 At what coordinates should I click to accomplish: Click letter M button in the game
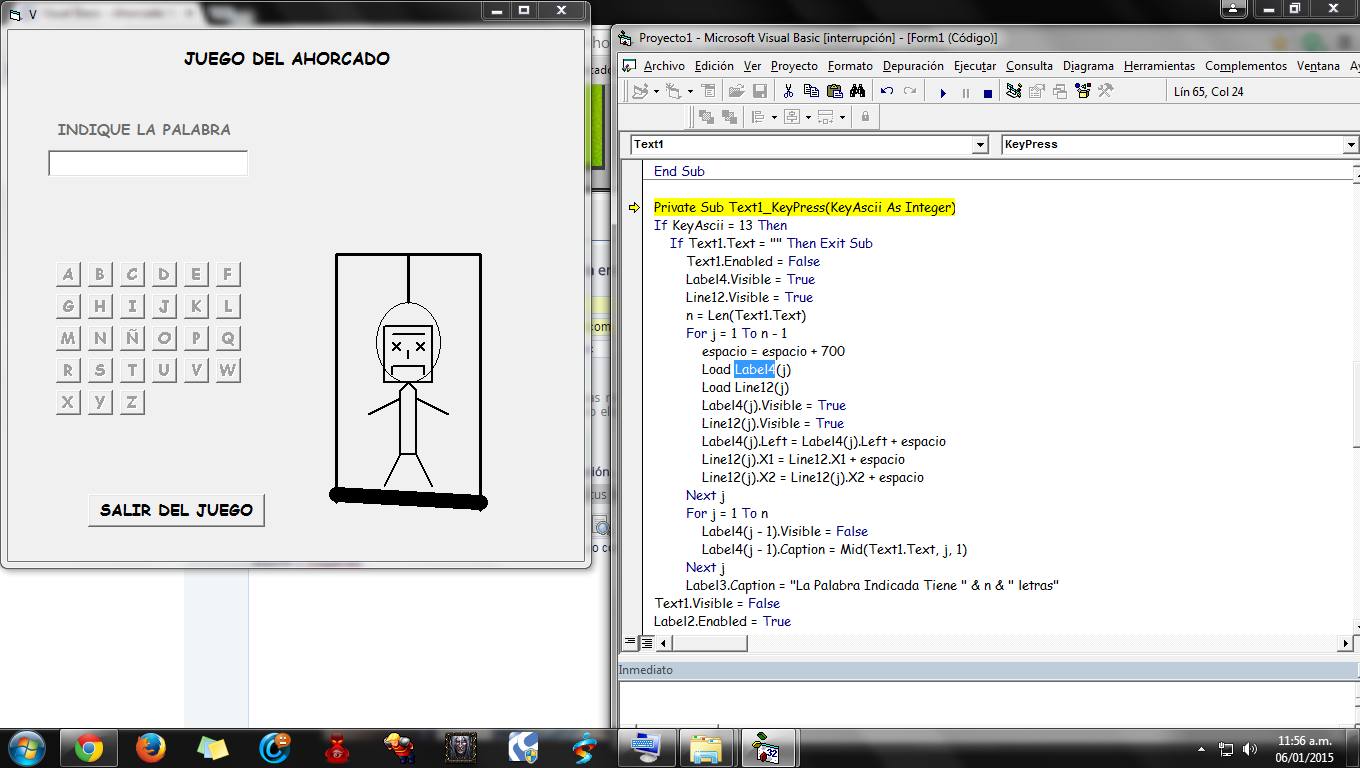(68, 339)
